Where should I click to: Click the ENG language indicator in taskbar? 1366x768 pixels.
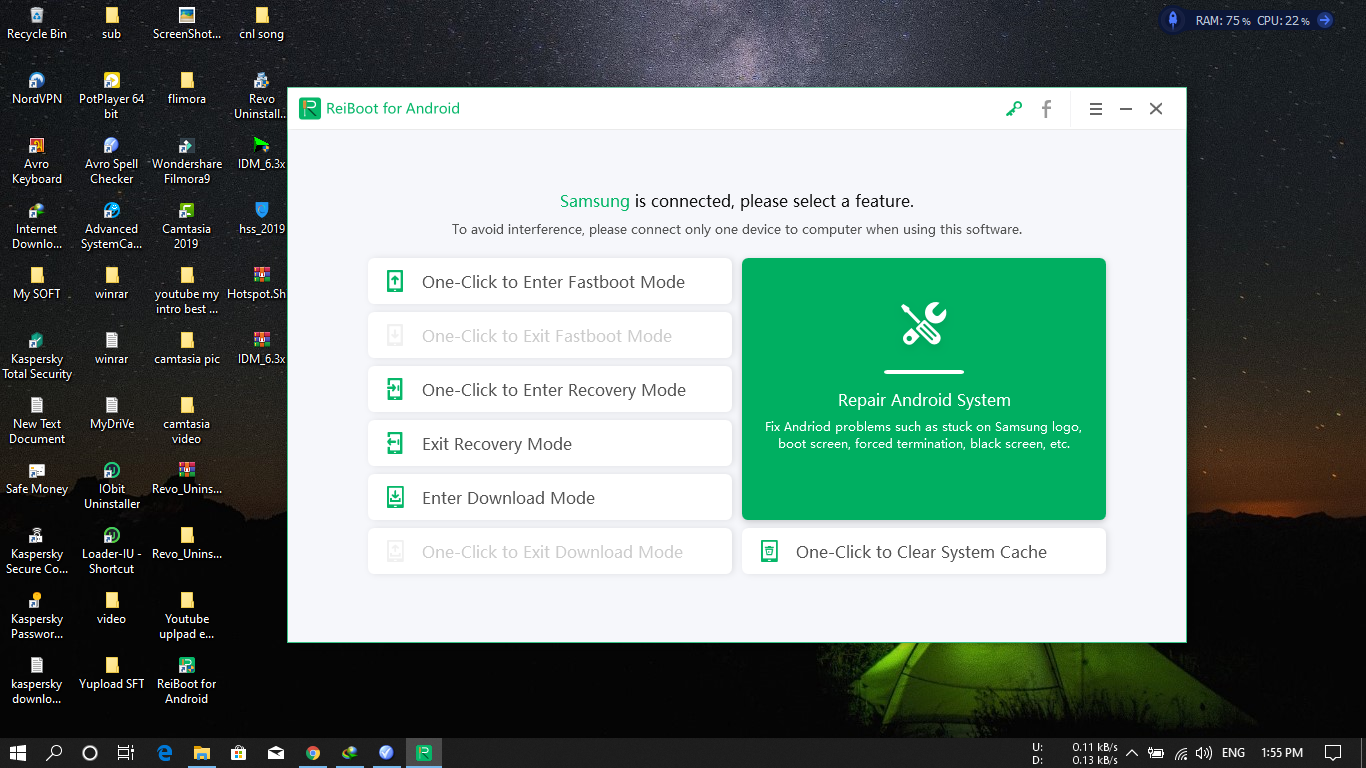click(x=1233, y=753)
